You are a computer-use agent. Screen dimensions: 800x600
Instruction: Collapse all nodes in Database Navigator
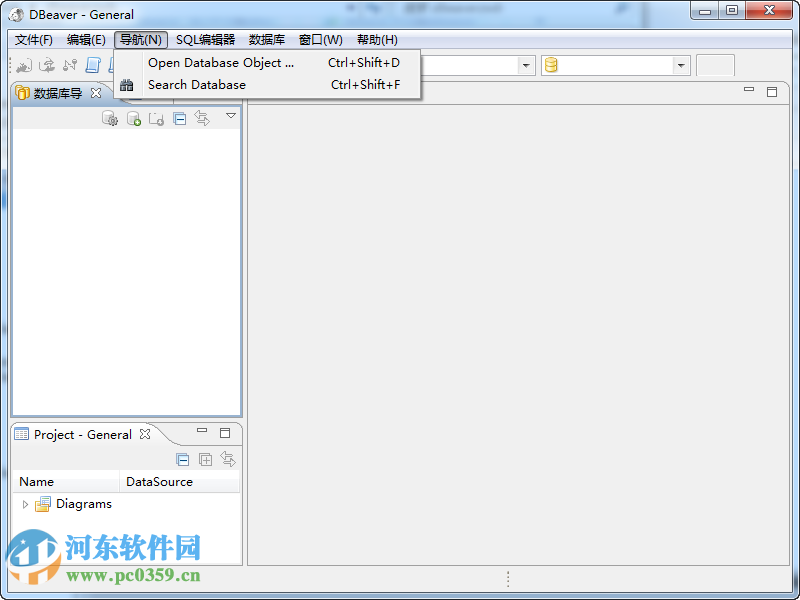pyautogui.click(x=180, y=118)
